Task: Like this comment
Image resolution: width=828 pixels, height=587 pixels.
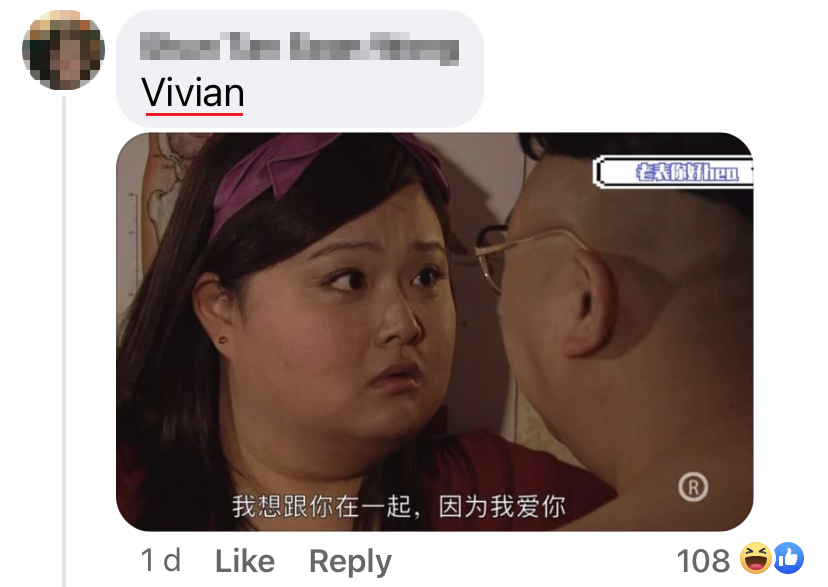Action: (x=245, y=561)
